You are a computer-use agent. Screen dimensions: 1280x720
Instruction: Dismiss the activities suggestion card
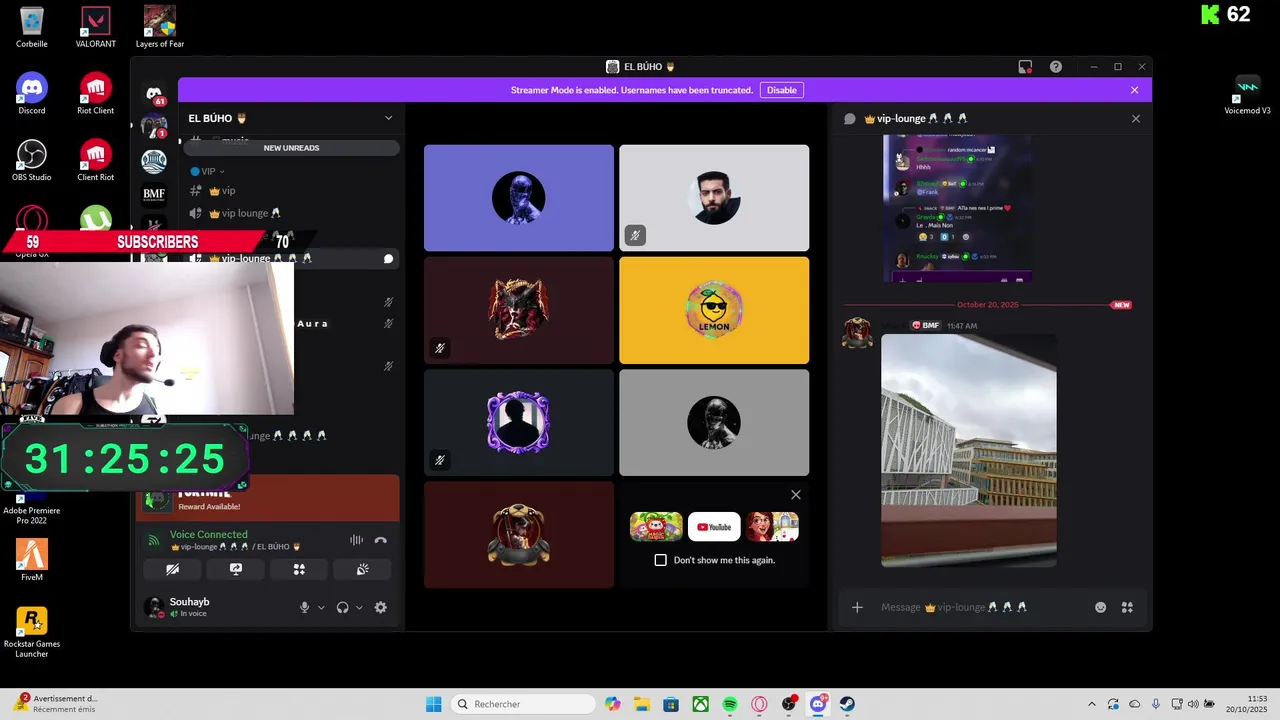click(x=796, y=495)
